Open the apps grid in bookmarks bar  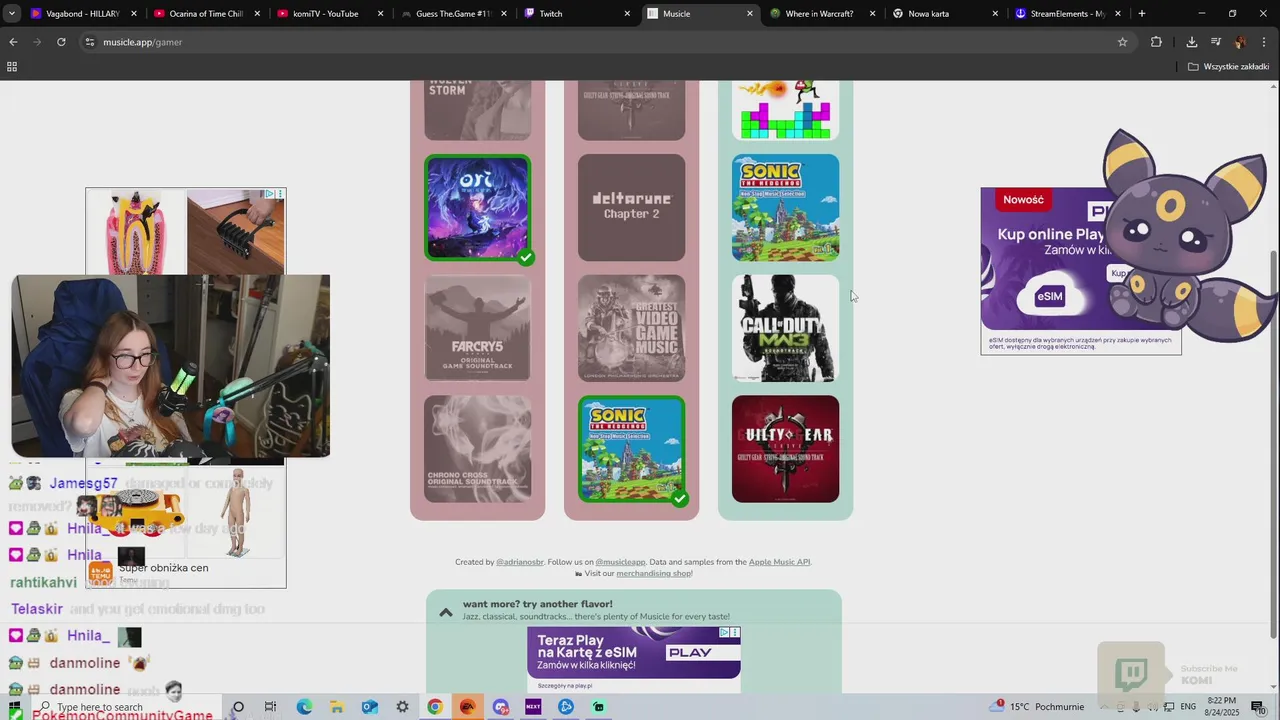12,67
